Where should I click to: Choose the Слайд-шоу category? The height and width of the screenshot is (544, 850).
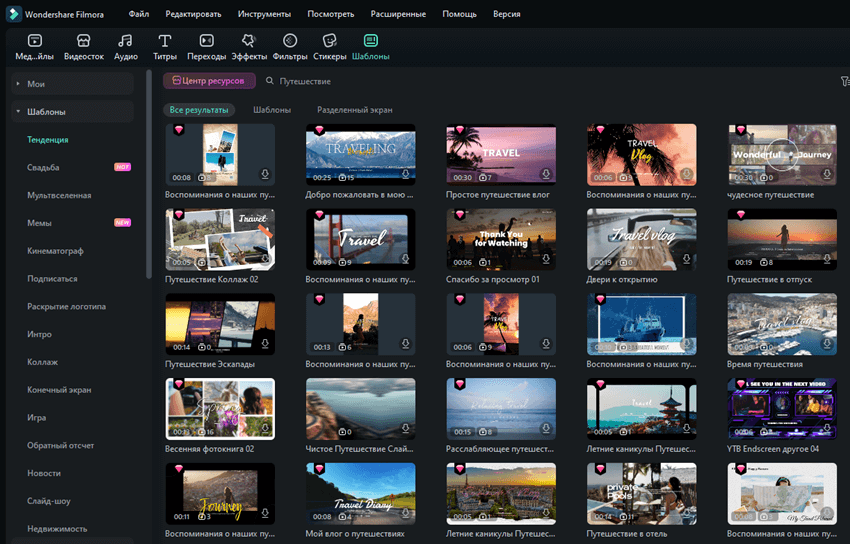pyautogui.click(x=48, y=501)
